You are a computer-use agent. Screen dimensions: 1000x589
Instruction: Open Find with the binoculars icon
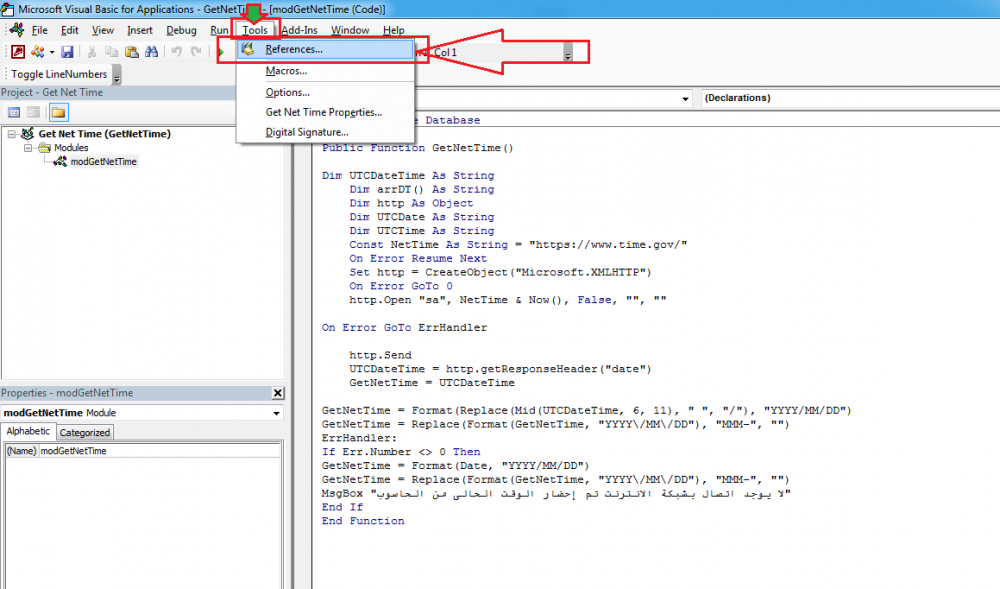click(x=151, y=52)
